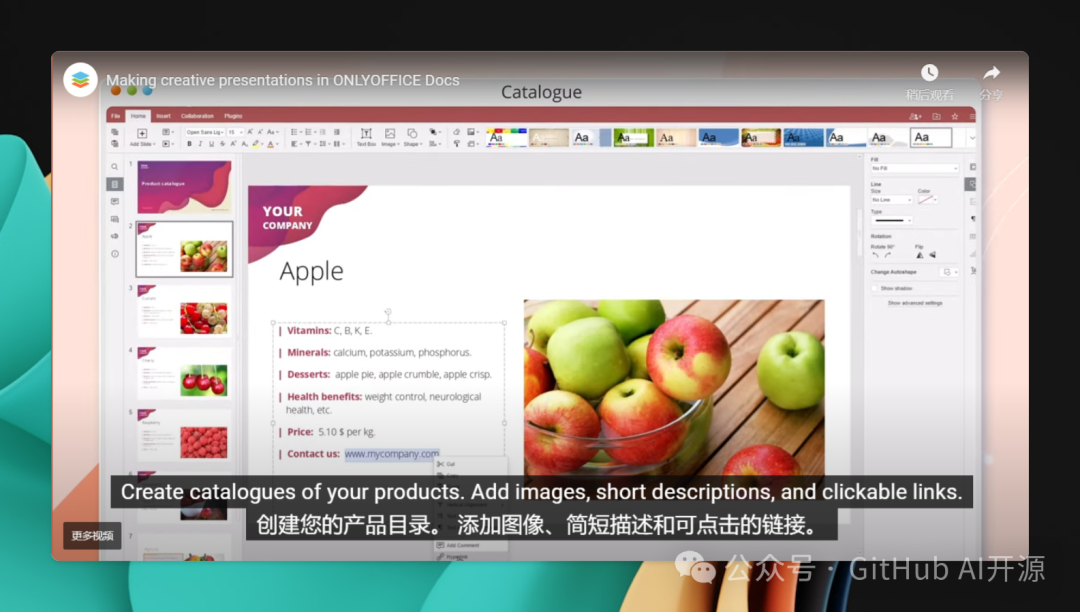The height and width of the screenshot is (612, 1080).
Task: Click Show advanced settings link
Action: click(915, 303)
